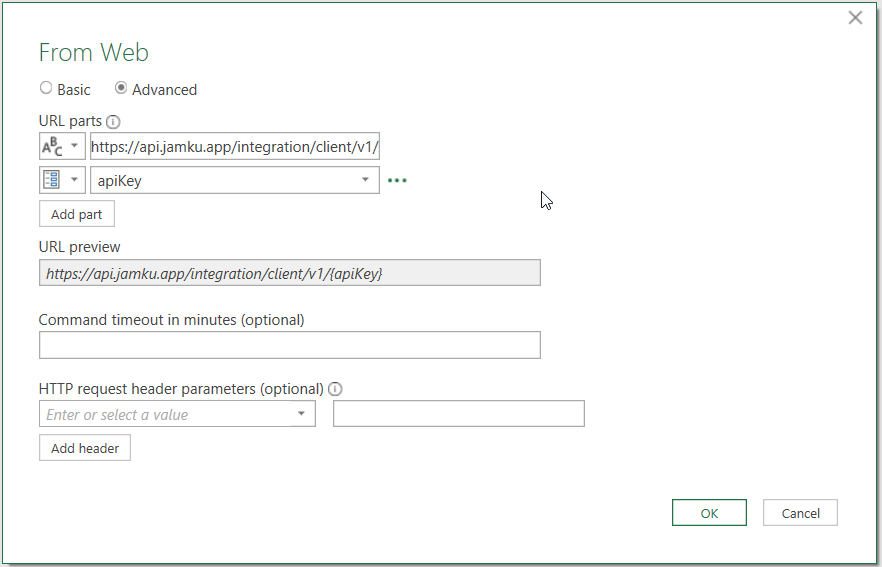Confirm the dialog with OK
The height and width of the screenshot is (567, 882).
709,513
